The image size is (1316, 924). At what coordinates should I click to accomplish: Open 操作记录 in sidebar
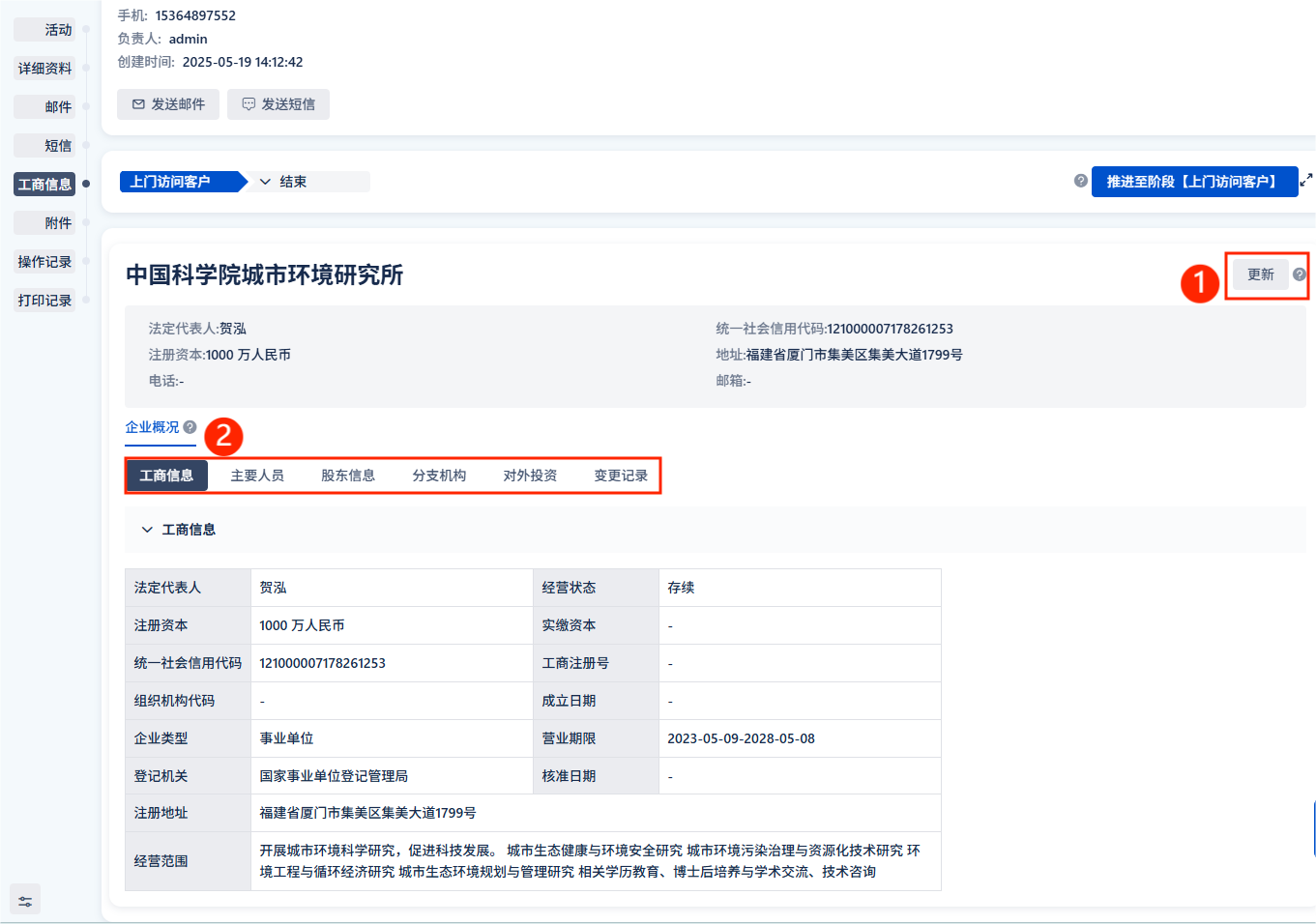[44, 262]
